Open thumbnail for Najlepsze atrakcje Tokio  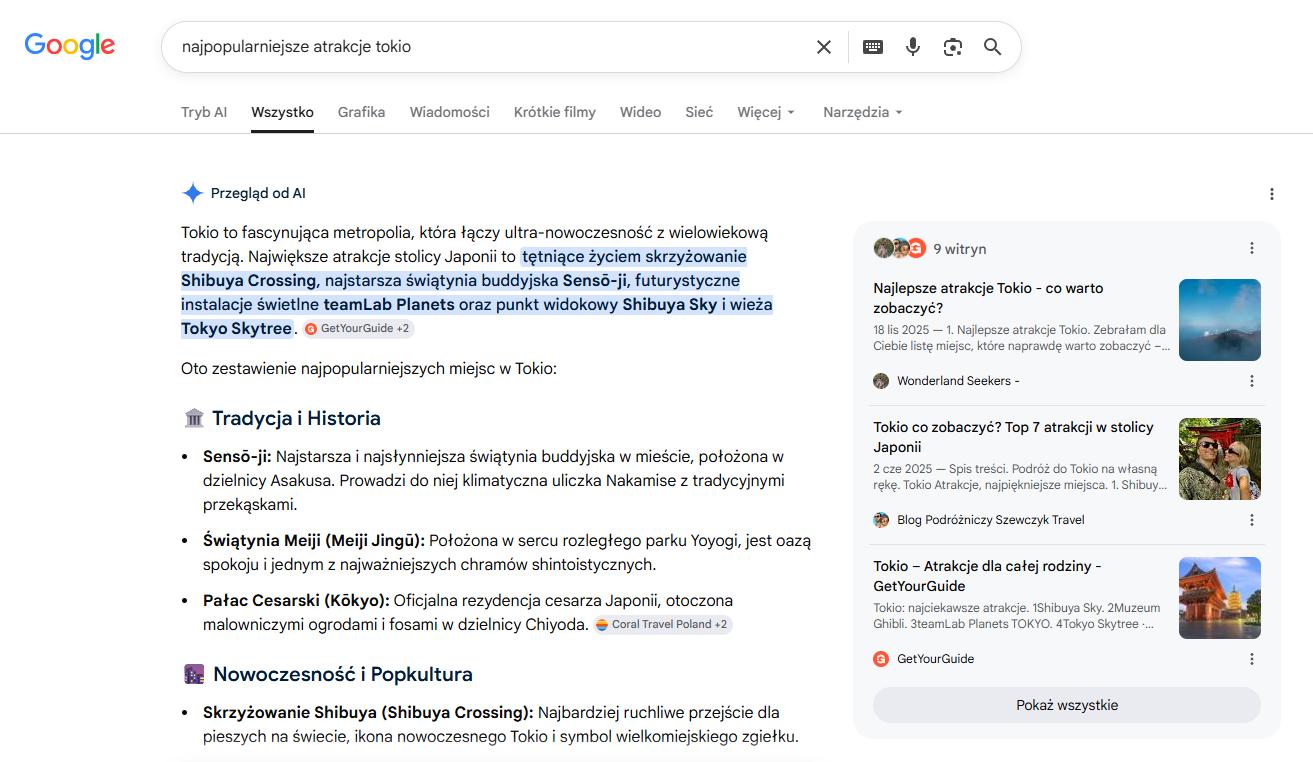point(1220,320)
